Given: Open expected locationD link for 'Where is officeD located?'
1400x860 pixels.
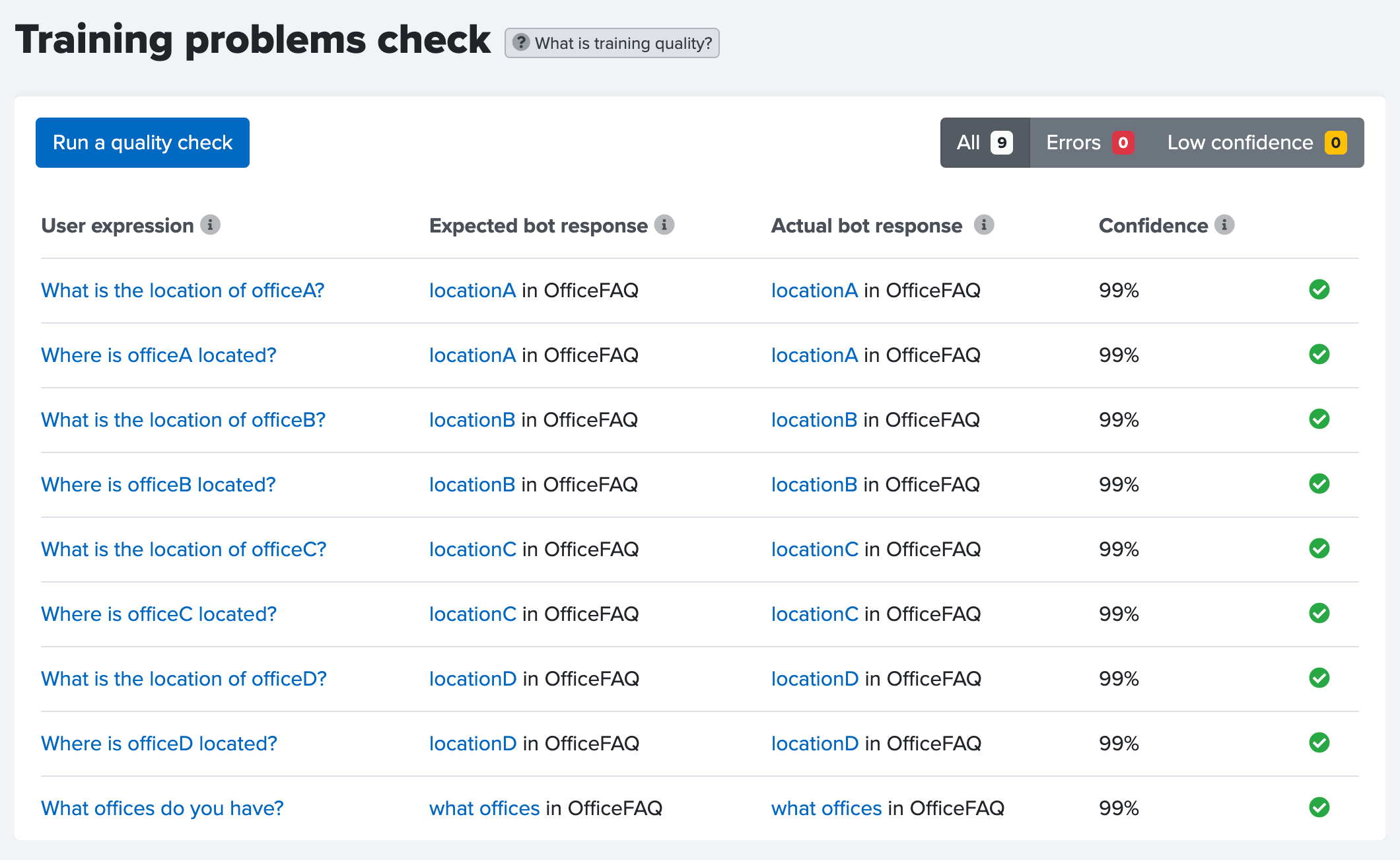Looking at the screenshot, I should [473, 744].
